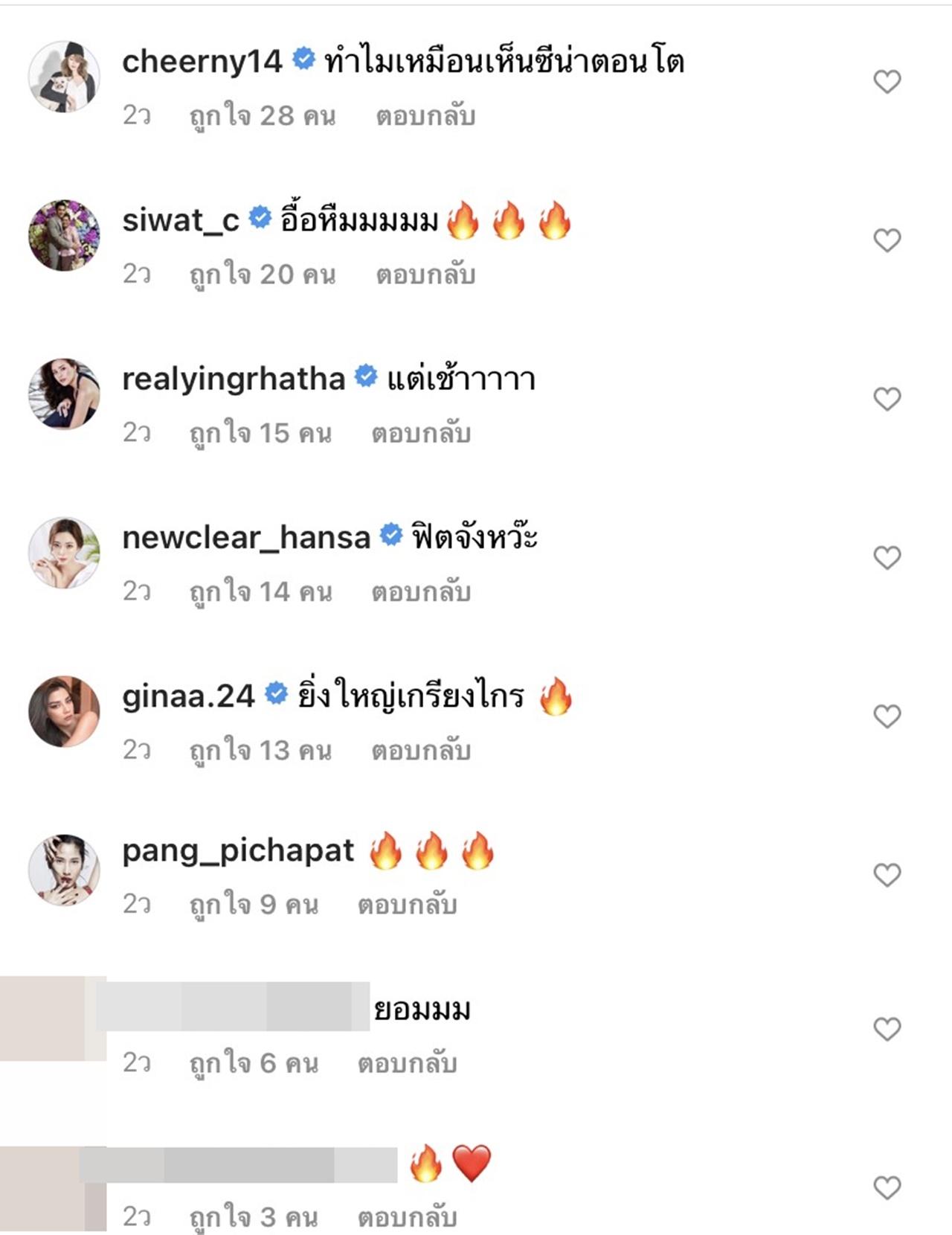Like the comment by cheerny14
The width and height of the screenshot is (952, 1235).
pos(887,81)
